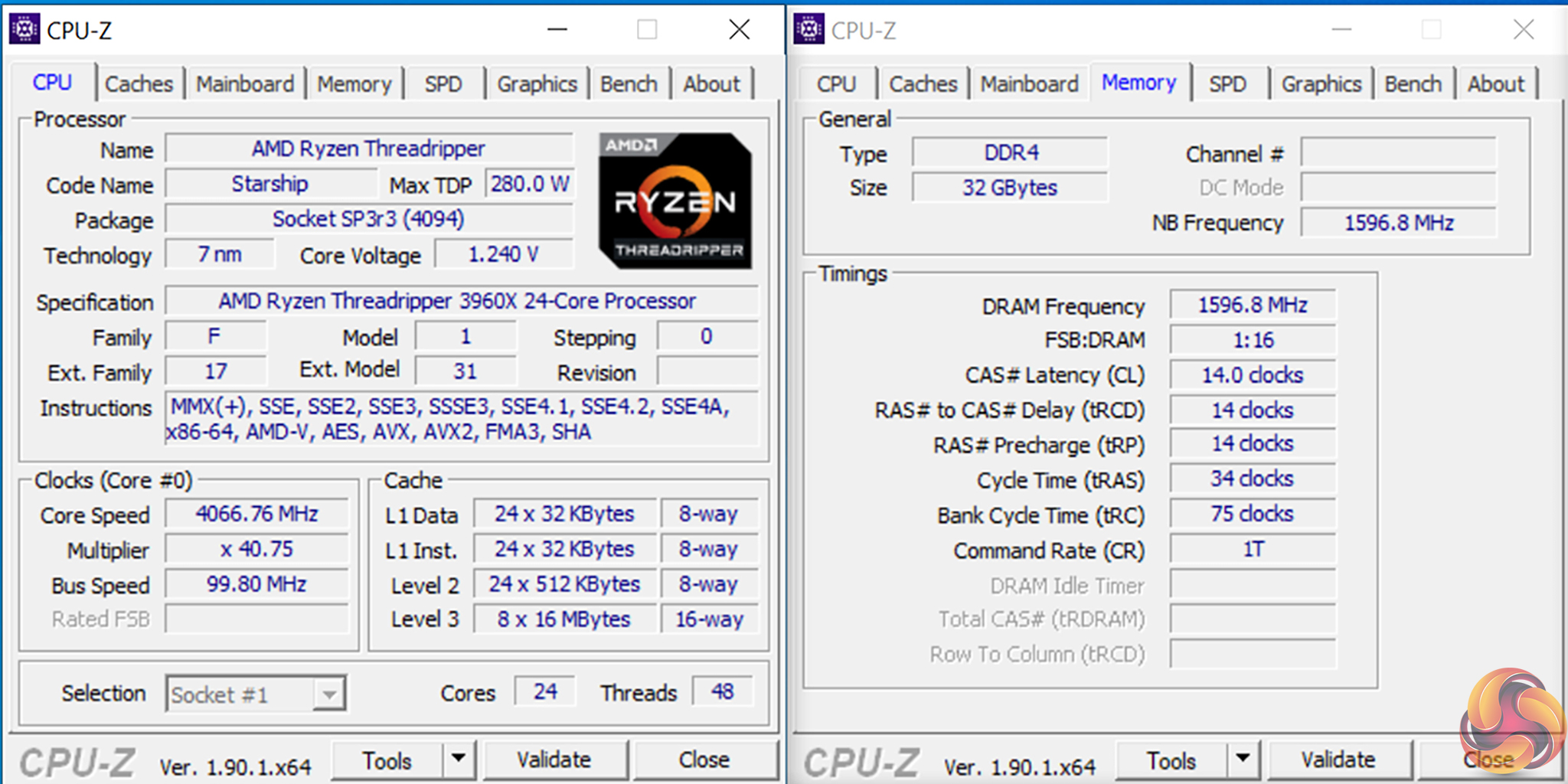The width and height of the screenshot is (1568, 784).
Task: Select the CPU tab in left window
Action: pyautogui.click(x=52, y=82)
